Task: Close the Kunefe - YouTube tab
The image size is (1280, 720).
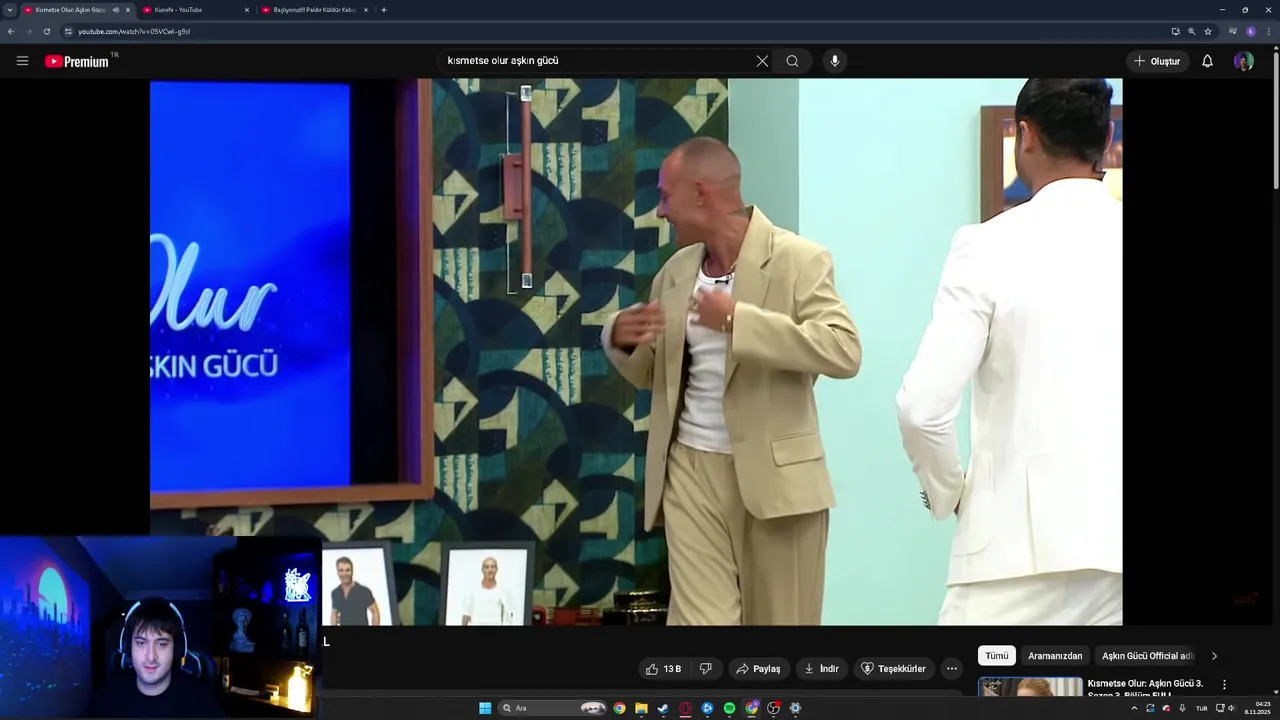Action: coord(247,10)
